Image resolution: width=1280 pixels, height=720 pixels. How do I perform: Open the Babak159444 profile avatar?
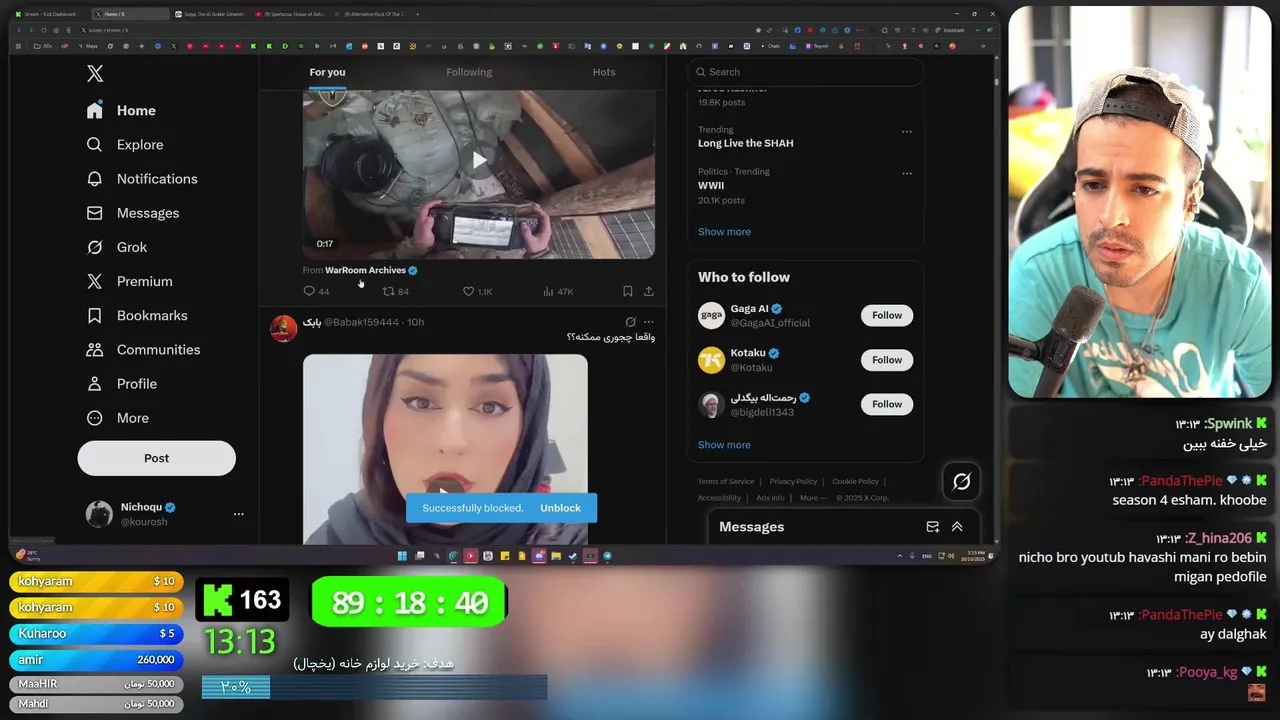point(284,328)
